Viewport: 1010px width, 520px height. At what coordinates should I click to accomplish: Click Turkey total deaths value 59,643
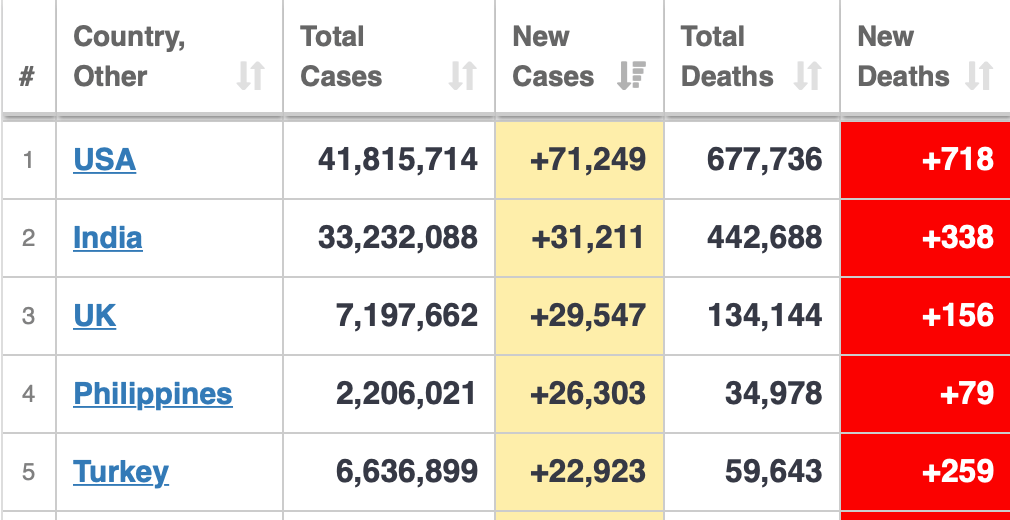(x=774, y=471)
